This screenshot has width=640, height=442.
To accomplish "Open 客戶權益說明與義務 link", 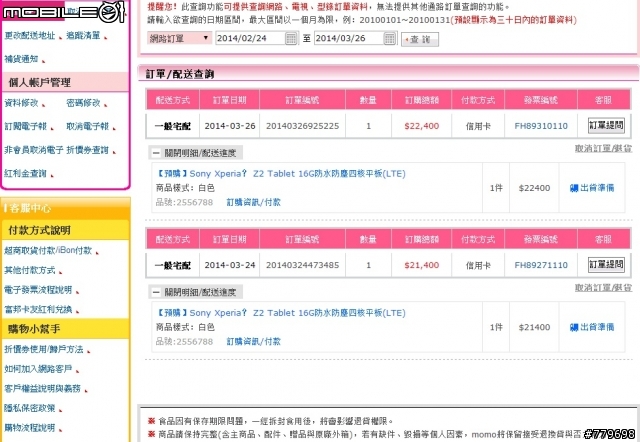I will pos(42,389).
